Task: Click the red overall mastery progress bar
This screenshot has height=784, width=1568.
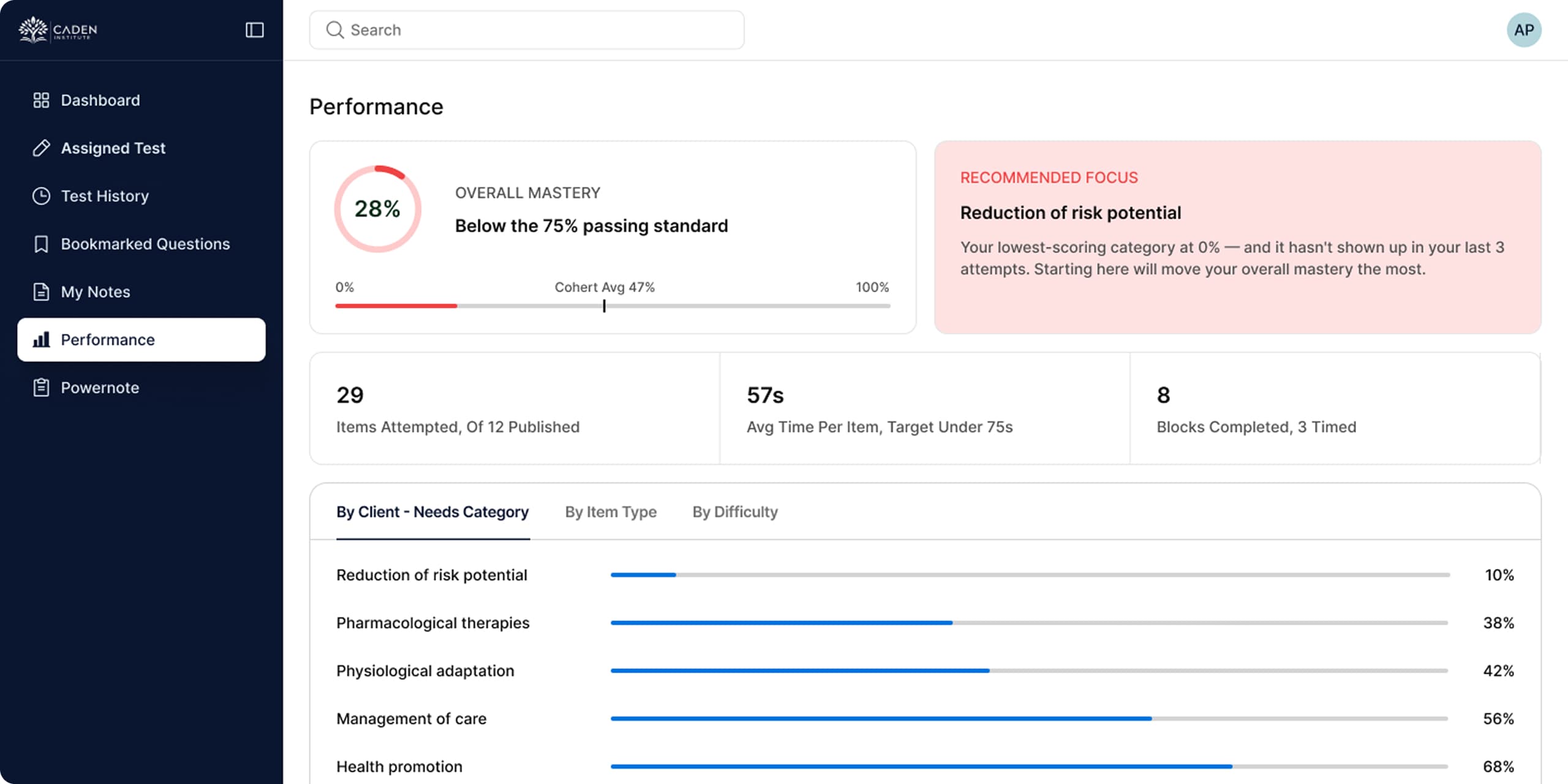Action: [x=396, y=306]
